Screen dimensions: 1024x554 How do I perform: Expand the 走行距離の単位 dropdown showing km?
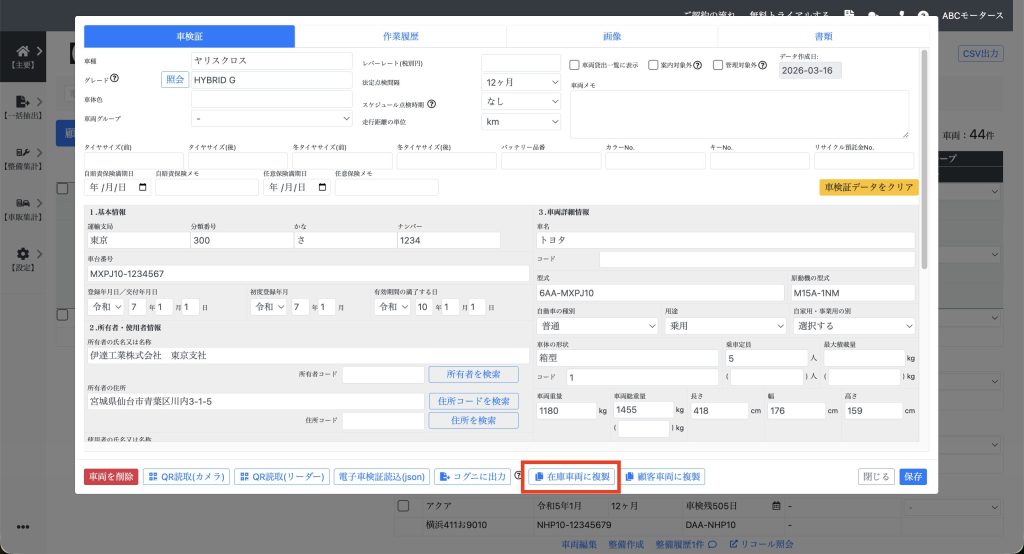point(521,121)
